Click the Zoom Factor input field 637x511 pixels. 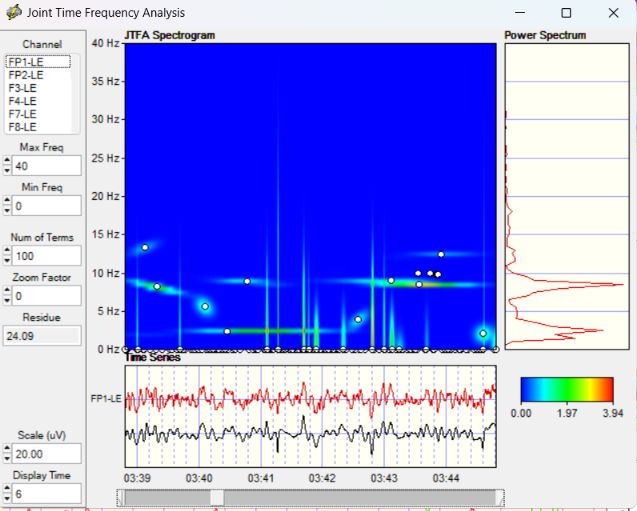(46, 296)
